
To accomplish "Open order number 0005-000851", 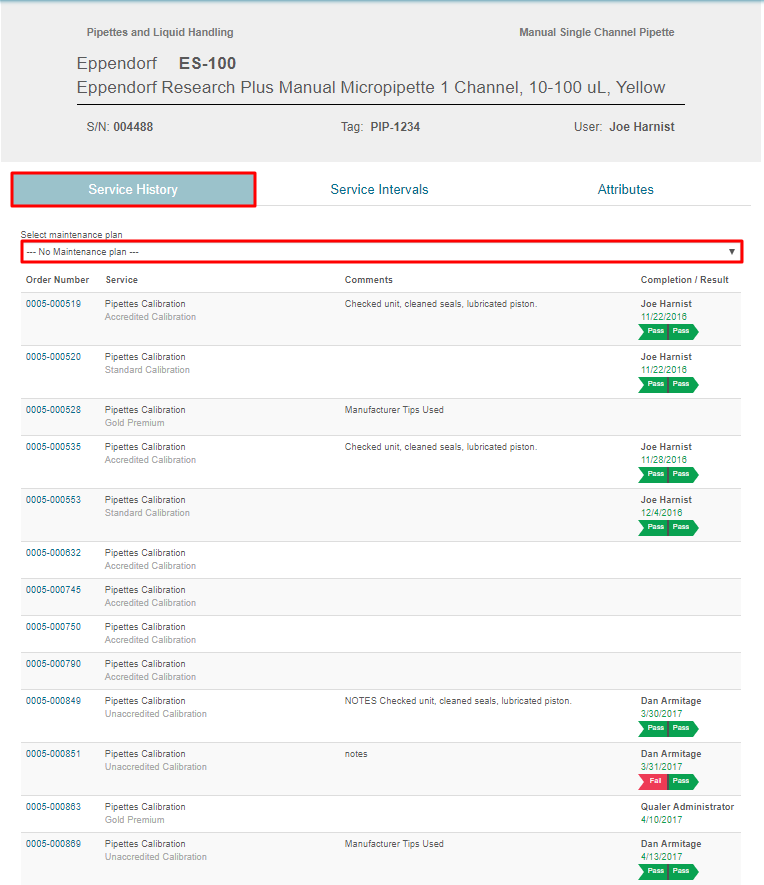I will pyautogui.click(x=53, y=753).
